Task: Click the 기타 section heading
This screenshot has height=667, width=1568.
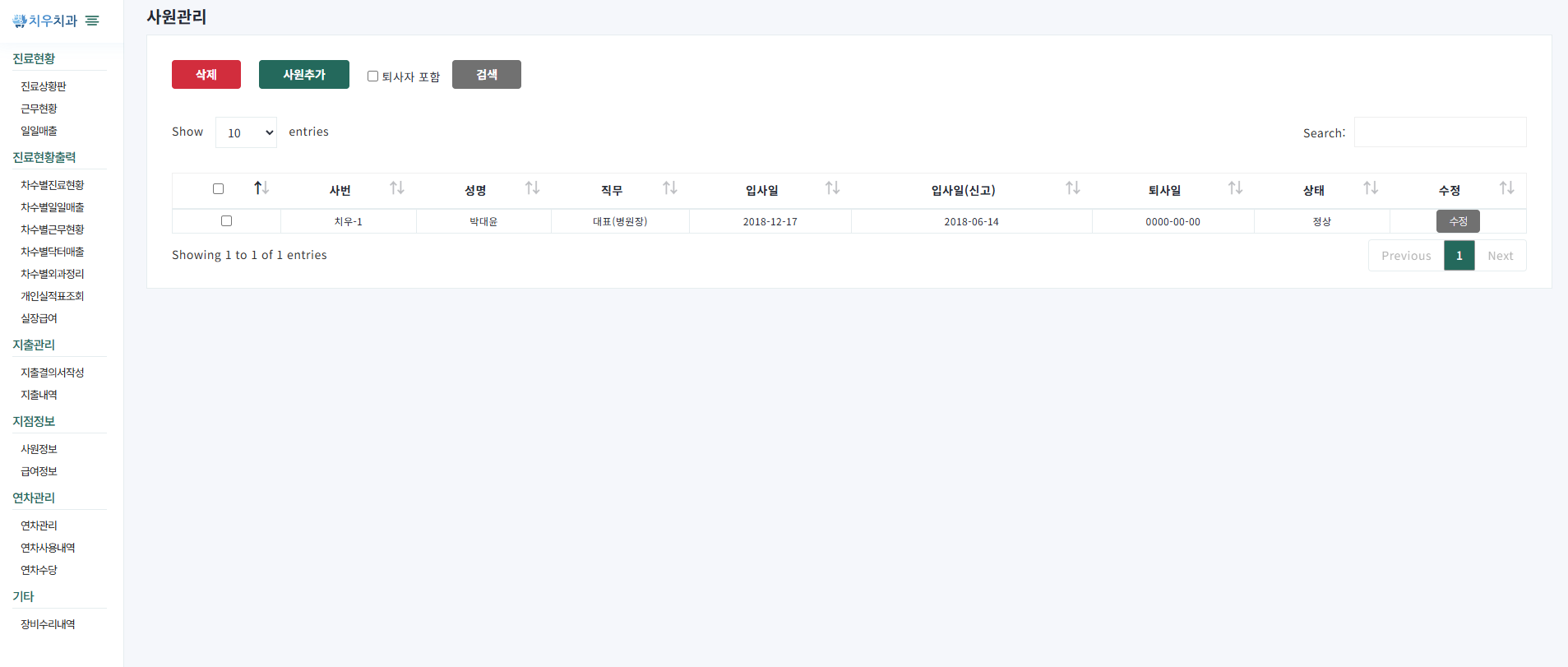Action: point(23,596)
